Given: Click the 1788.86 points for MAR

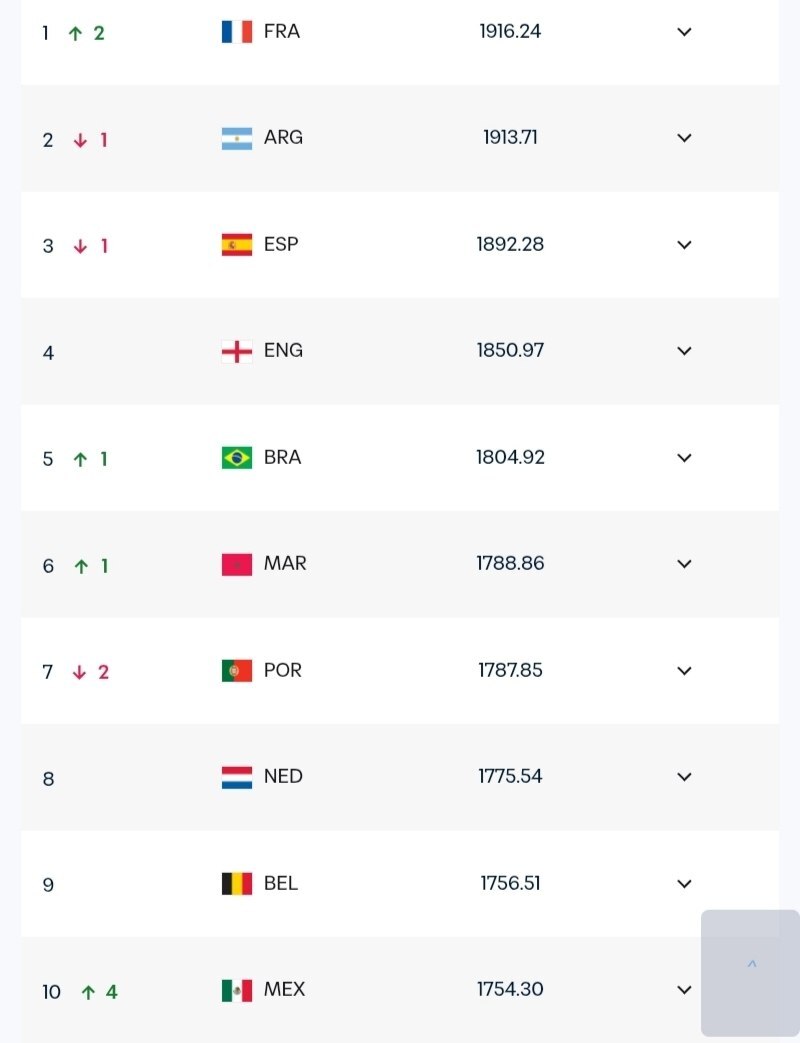Looking at the screenshot, I should tap(510, 563).
